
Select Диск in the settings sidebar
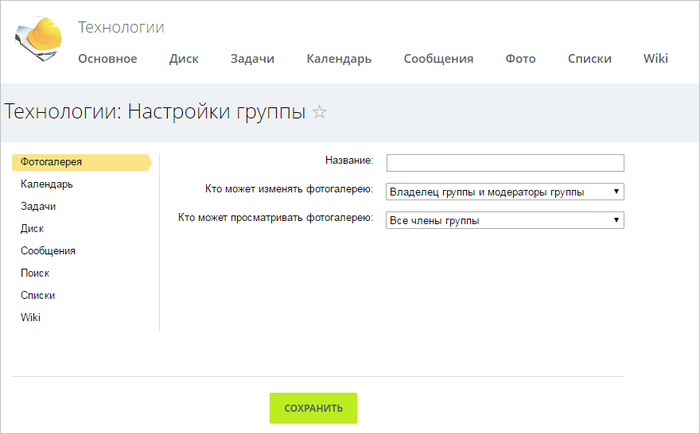[32, 229]
